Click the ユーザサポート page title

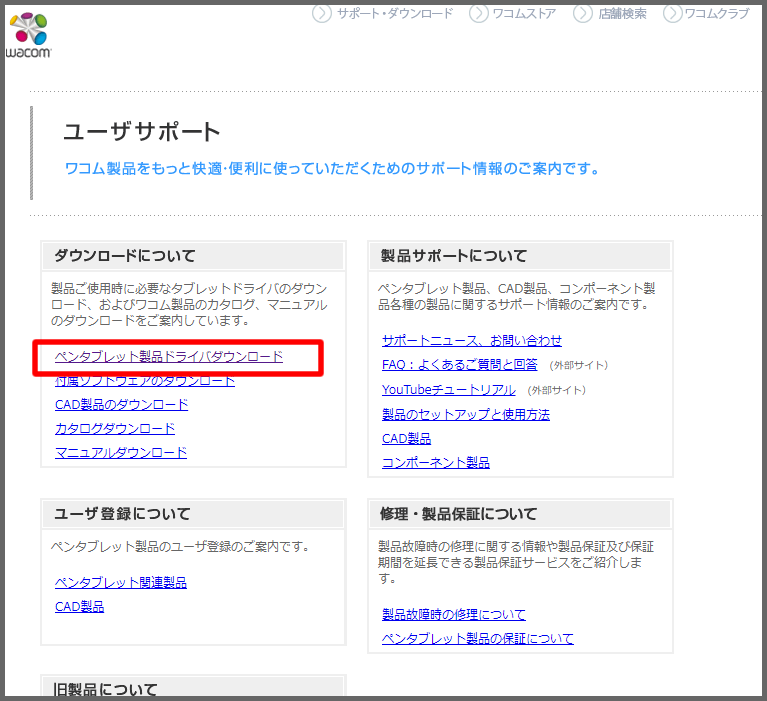click(x=142, y=132)
